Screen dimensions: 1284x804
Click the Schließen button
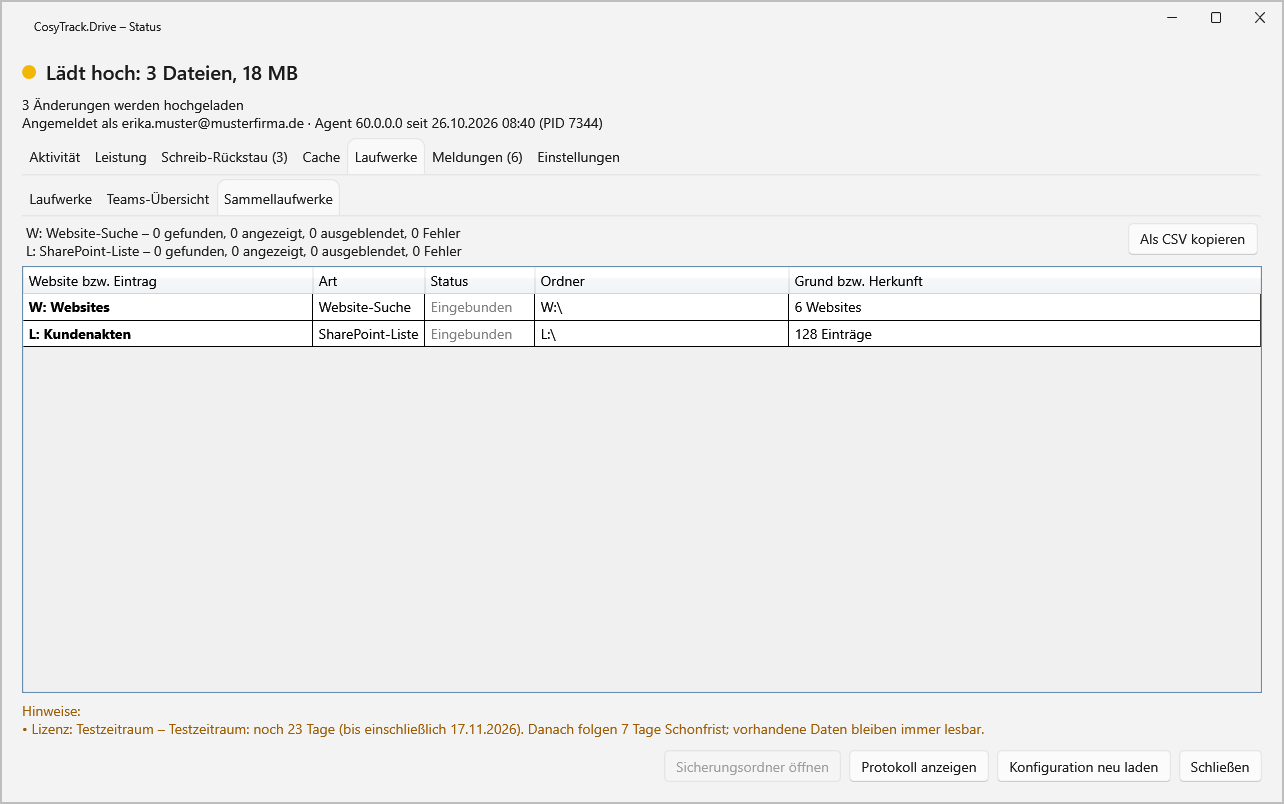(1220, 767)
